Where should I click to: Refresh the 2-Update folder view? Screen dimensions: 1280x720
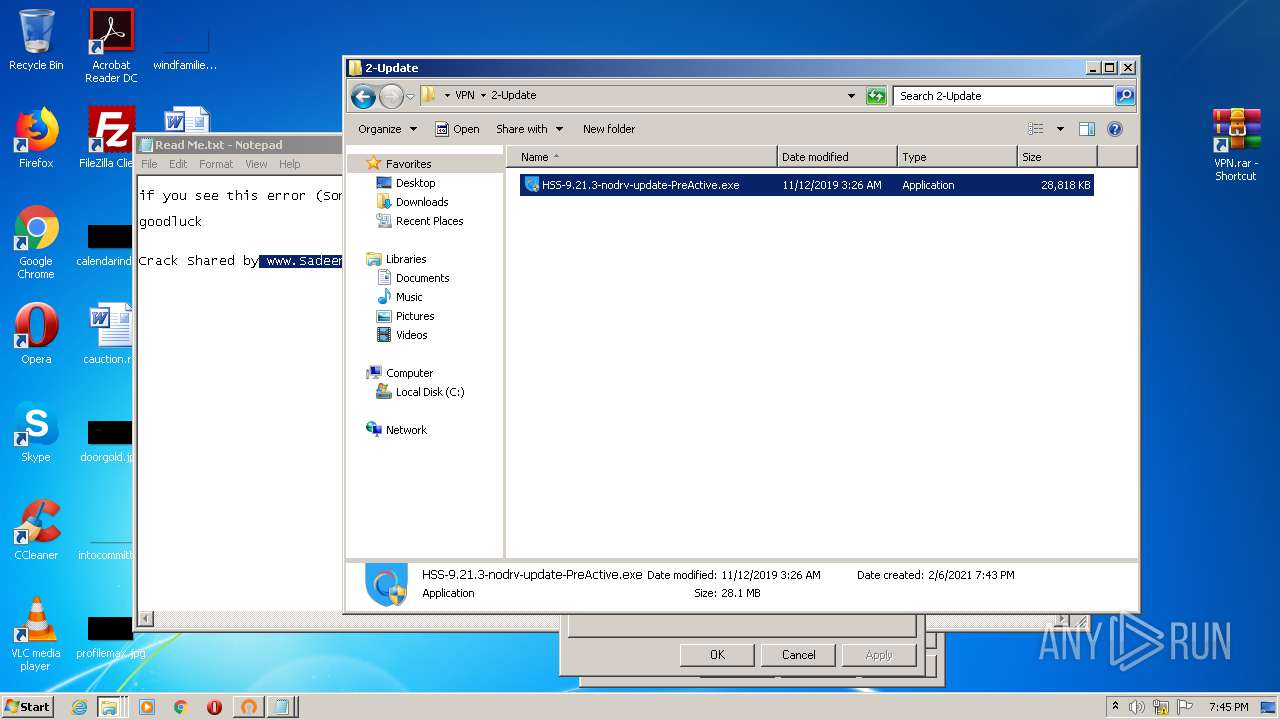pos(876,96)
